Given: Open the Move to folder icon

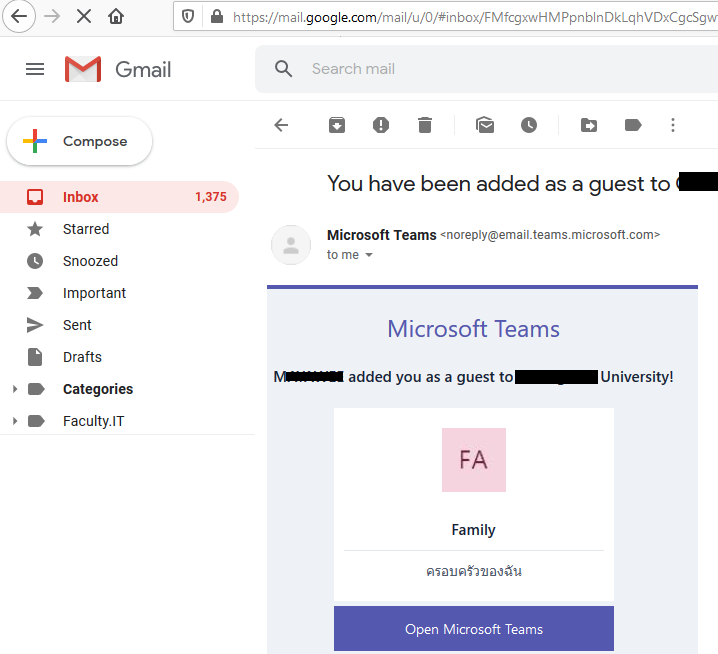Looking at the screenshot, I should point(589,125).
